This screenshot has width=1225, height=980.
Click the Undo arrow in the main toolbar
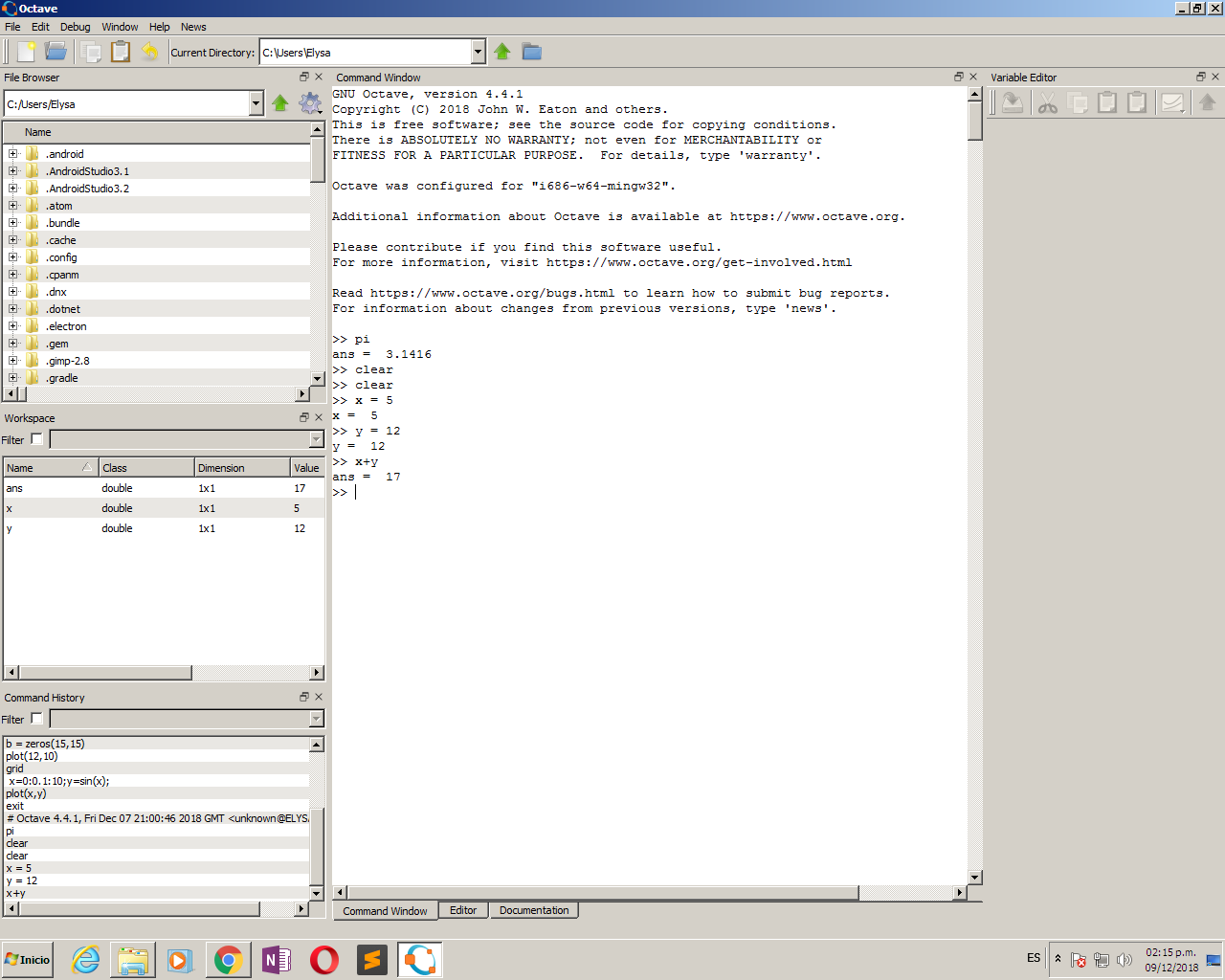pos(150,52)
